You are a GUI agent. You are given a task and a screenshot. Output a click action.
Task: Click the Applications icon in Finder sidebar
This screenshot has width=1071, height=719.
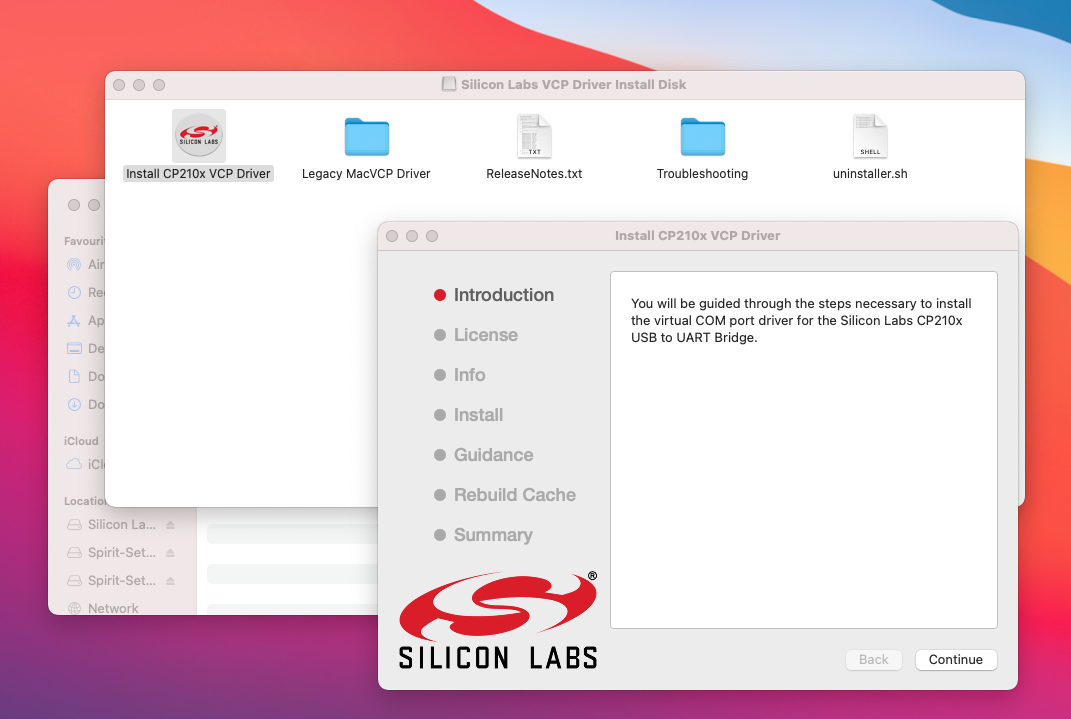tap(74, 321)
